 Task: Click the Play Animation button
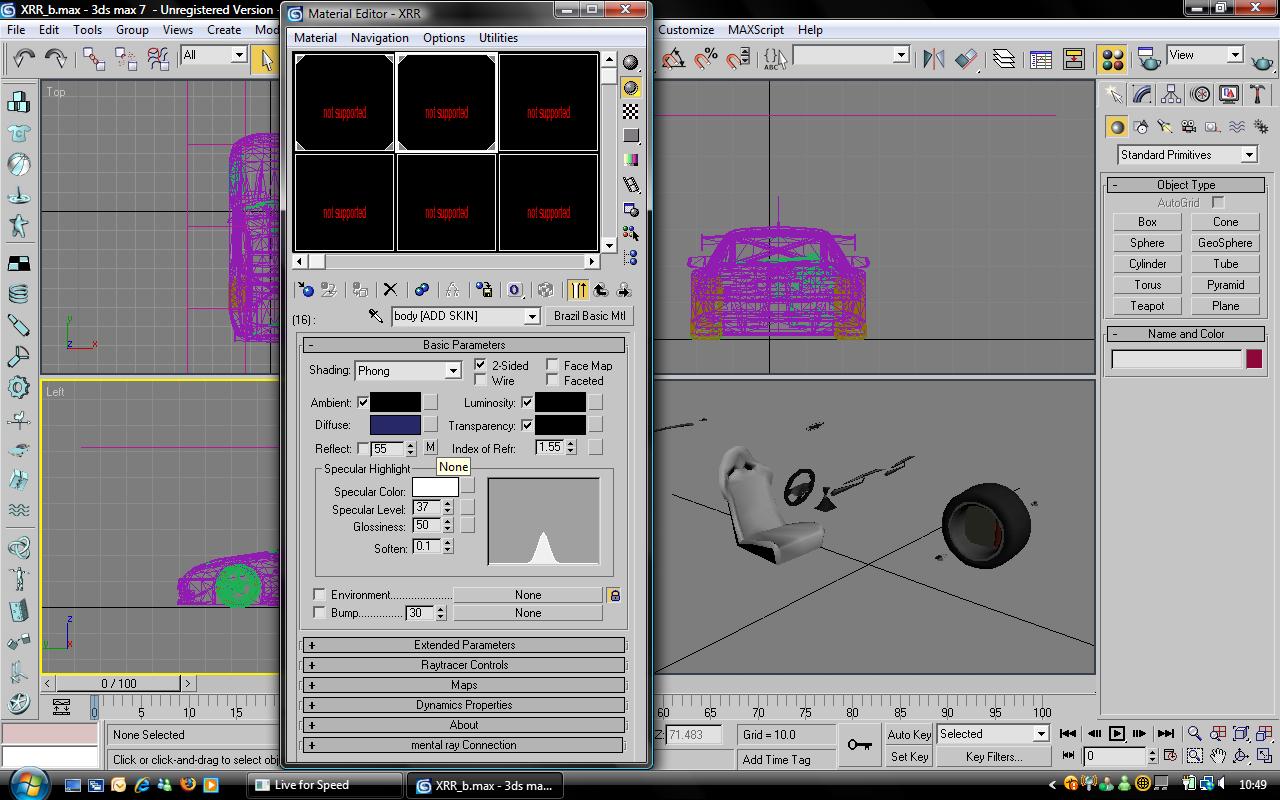1116,734
